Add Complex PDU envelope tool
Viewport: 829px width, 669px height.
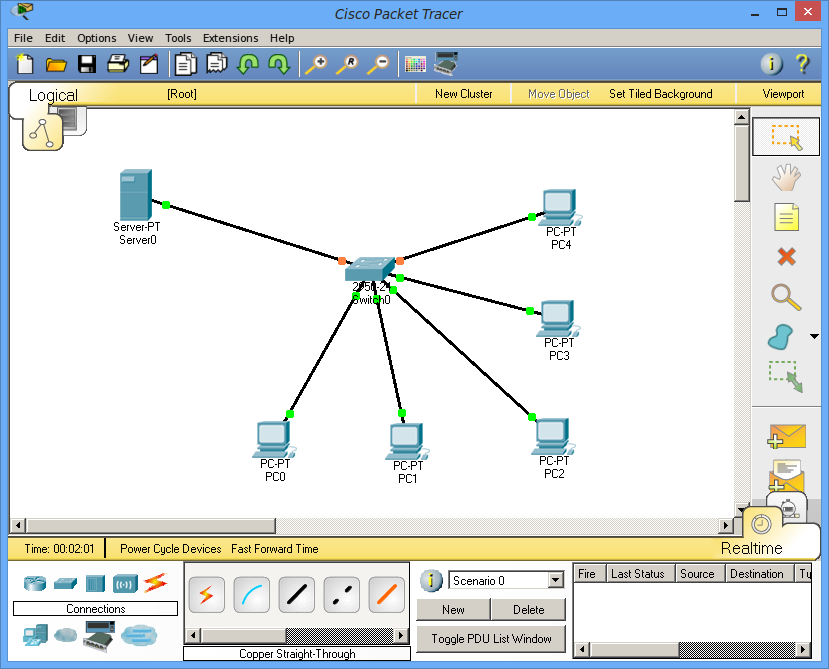[786, 474]
